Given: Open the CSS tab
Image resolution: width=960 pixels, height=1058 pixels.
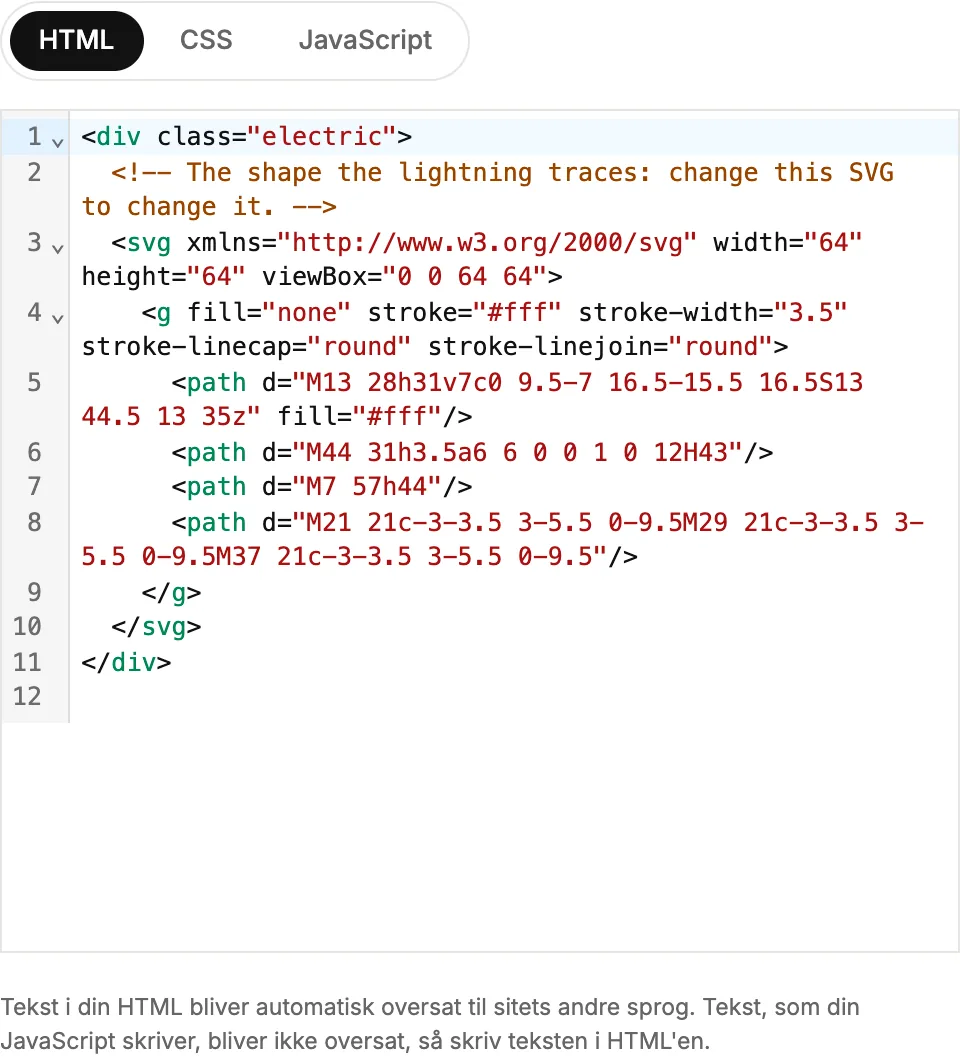Looking at the screenshot, I should (x=206, y=40).
